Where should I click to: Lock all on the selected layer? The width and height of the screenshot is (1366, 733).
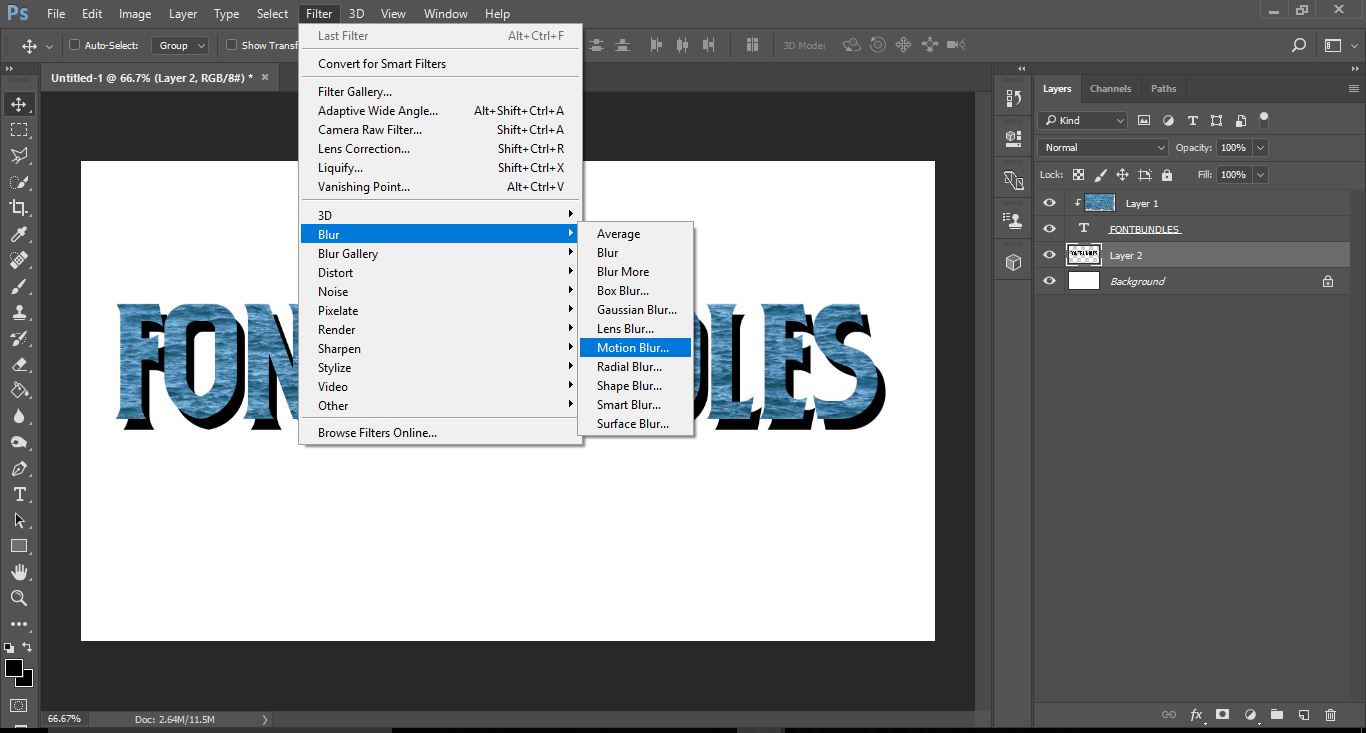point(1166,175)
